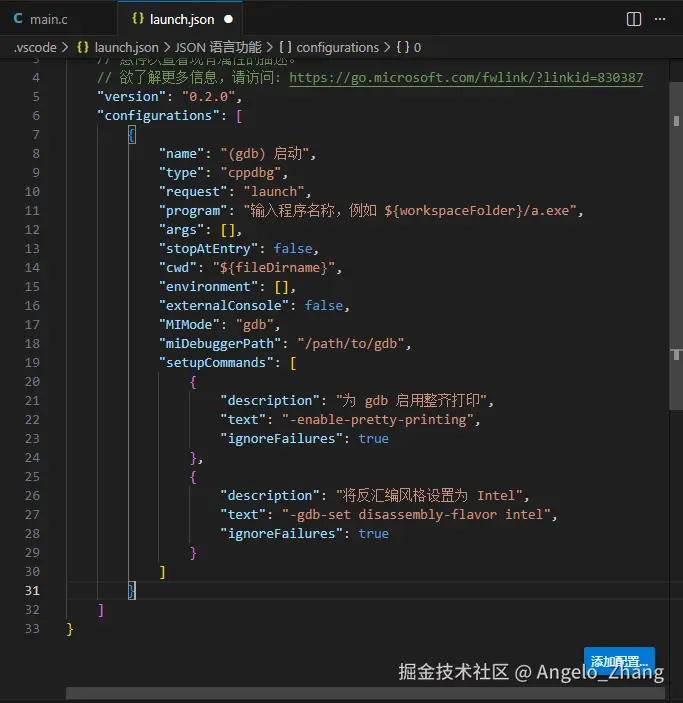Click ignoreFailures true on line 23
Image resolution: width=683 pixels, height=703 pixels.
pyautogui.click(x=373, y=438)
